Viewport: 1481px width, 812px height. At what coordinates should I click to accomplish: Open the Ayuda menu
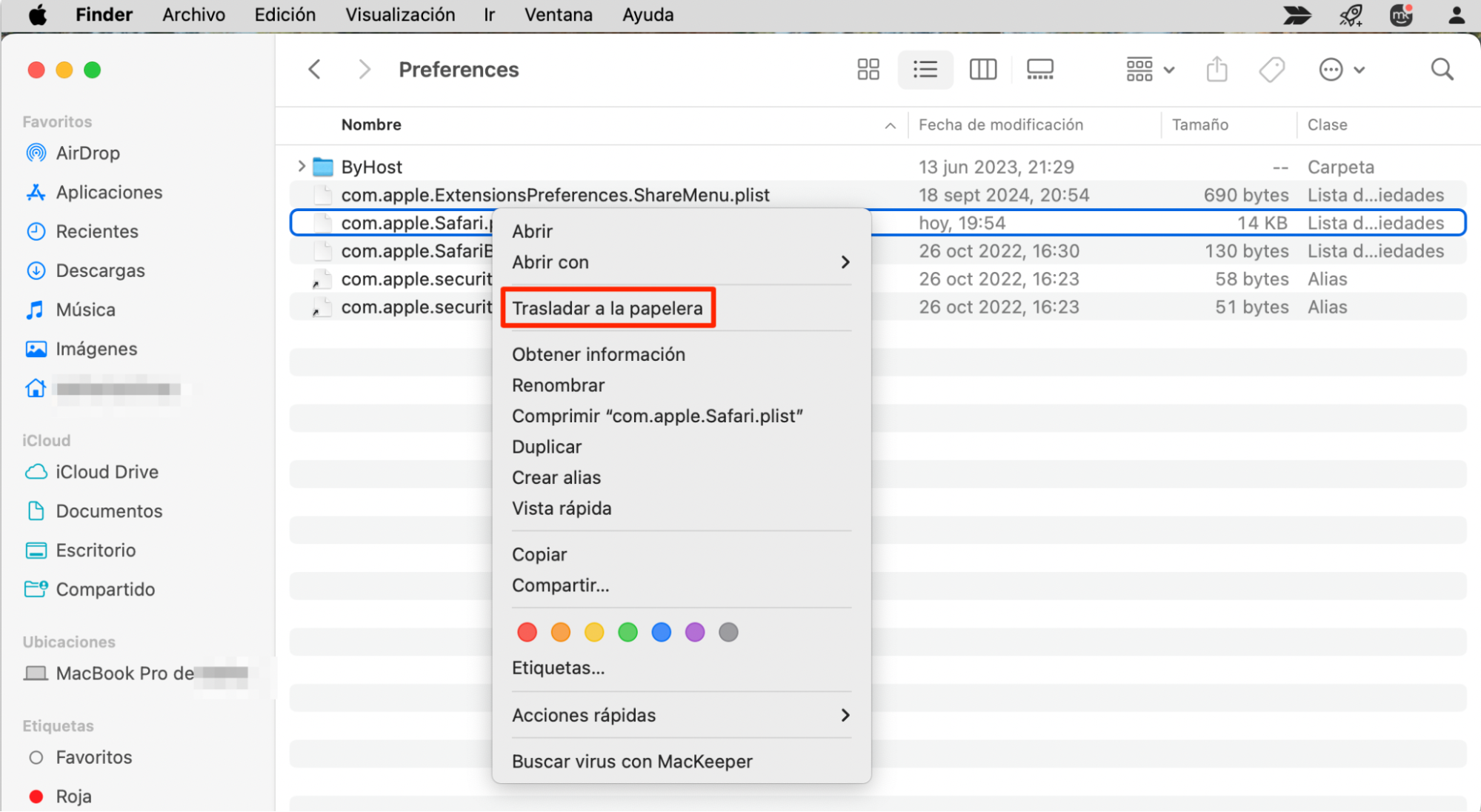click(648, 15)
